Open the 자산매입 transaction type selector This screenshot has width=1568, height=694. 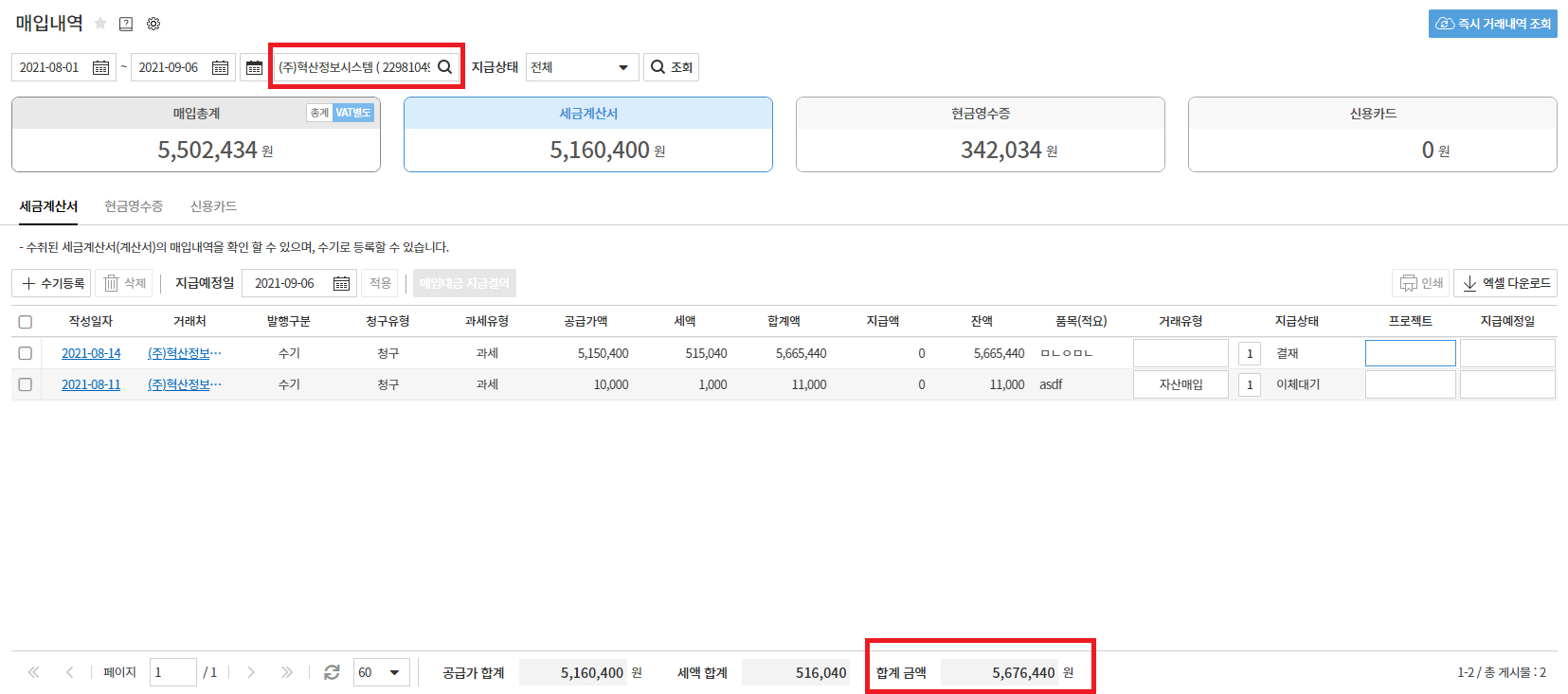click(x=1181, y=384)
